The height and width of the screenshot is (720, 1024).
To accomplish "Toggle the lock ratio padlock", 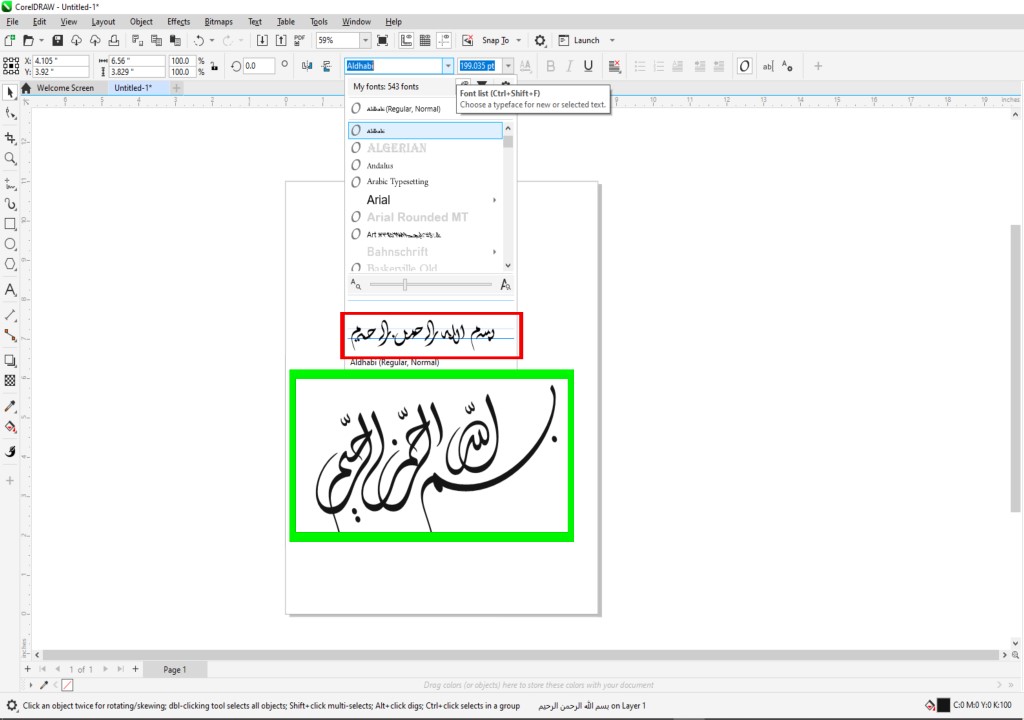I will coord(214,66).
